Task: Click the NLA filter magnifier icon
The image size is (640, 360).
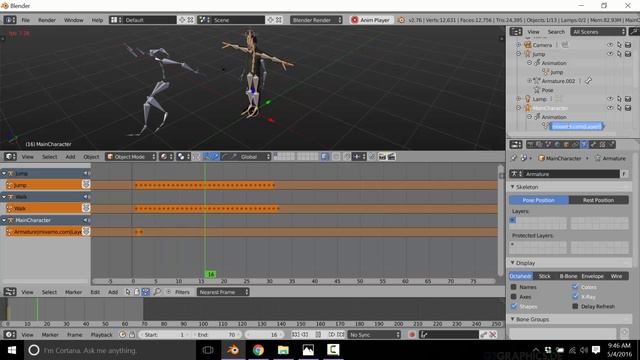Action: (x=157, y=292)
